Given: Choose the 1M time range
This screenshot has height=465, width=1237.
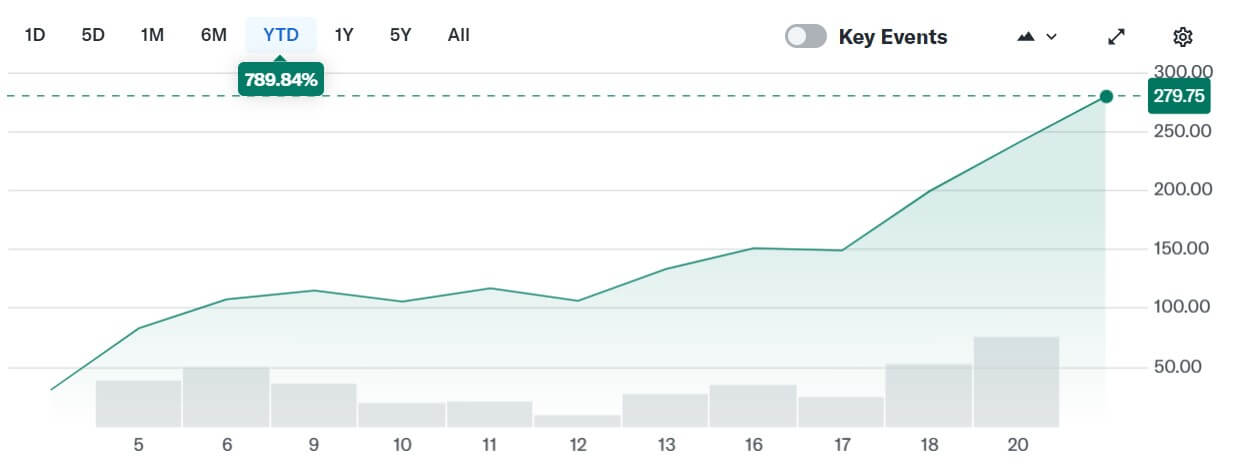Looking at the screenshot, I should click(152, 35).
